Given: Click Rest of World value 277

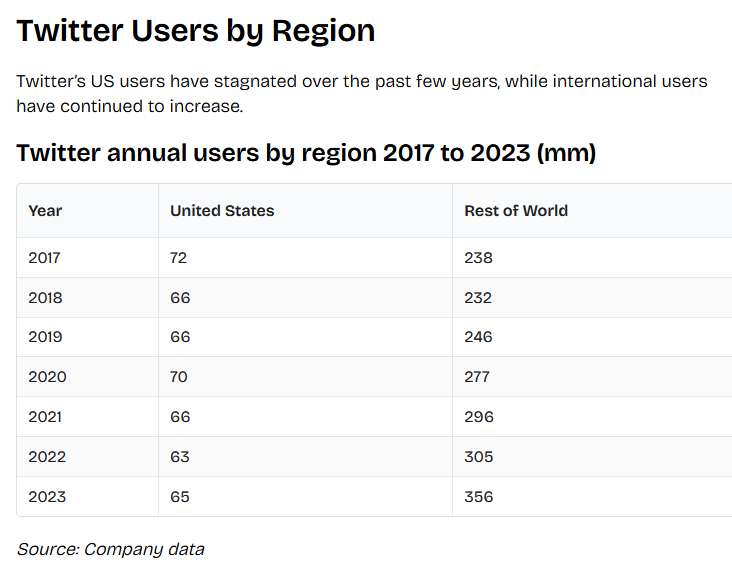Looking at the screenshot, I should click(x=479, y=377).
